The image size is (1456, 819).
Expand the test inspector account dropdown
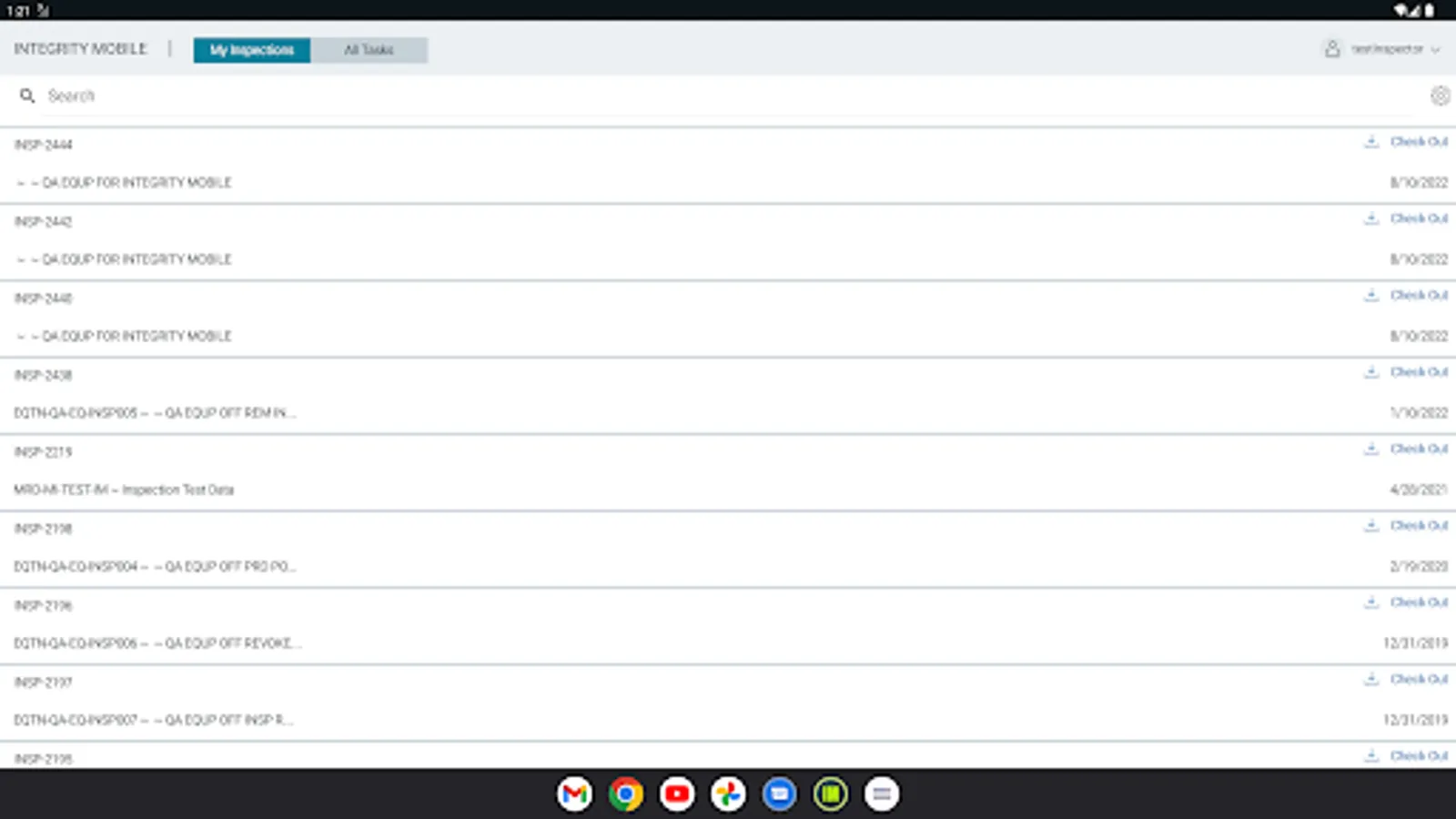click(1436, 50)
